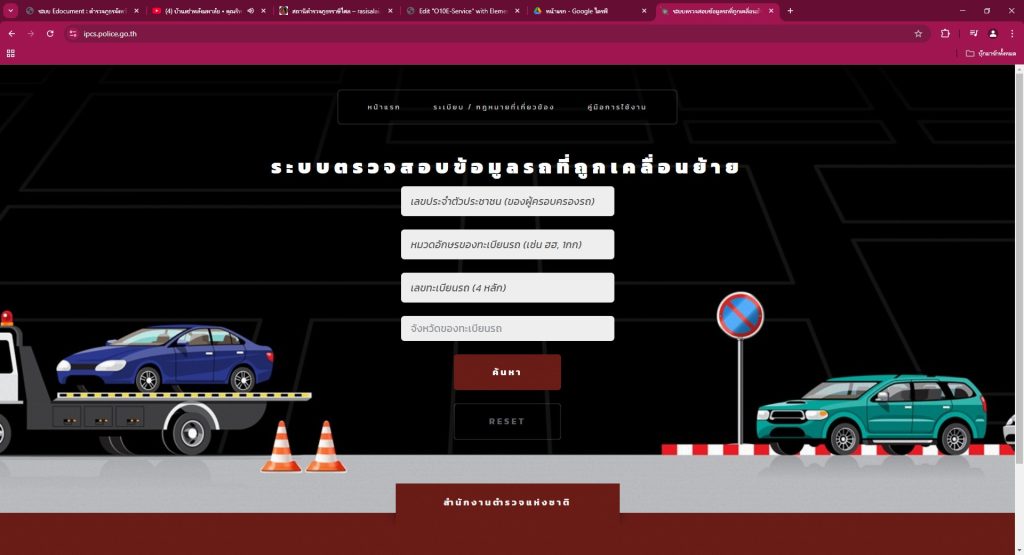Click the จังหวัดของทะเบียนรถ province field
The height and width of the screenshot is (555, 1024).
tap(507, 328)
